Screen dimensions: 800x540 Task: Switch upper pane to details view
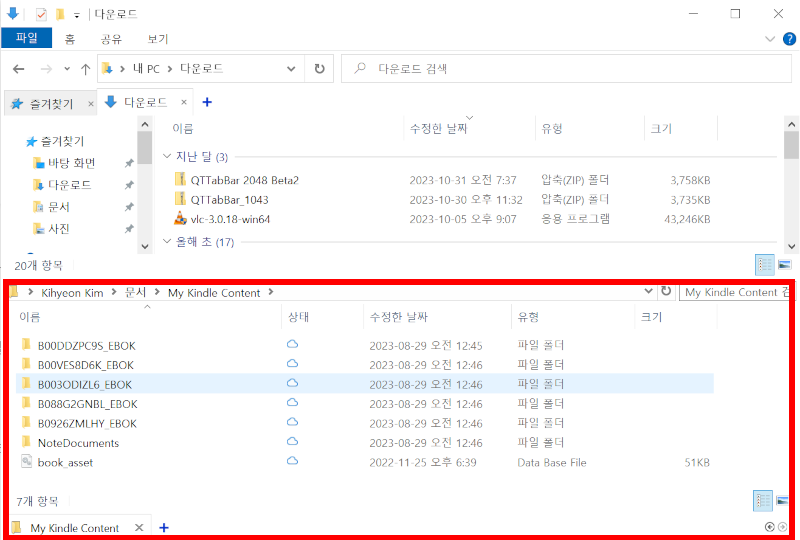[764, 265]
